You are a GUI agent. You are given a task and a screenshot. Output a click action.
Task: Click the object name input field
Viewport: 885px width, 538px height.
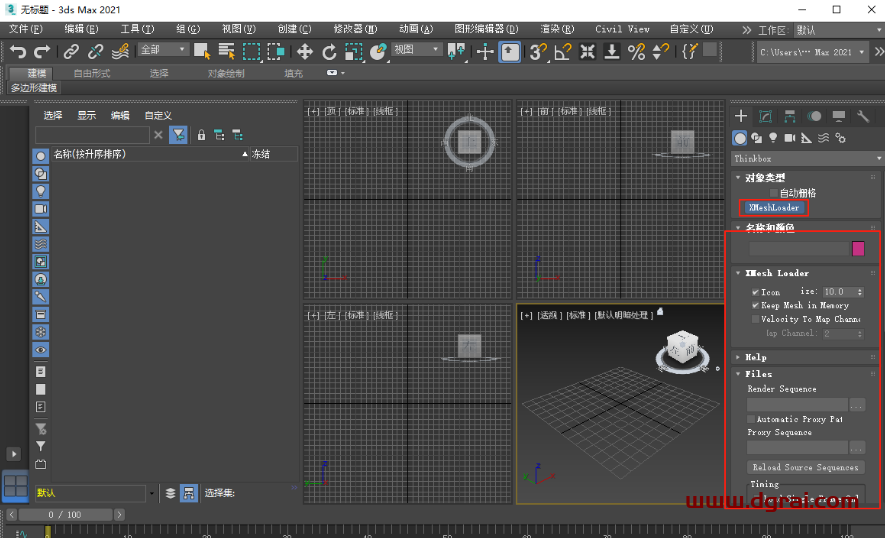coord(798,248)
